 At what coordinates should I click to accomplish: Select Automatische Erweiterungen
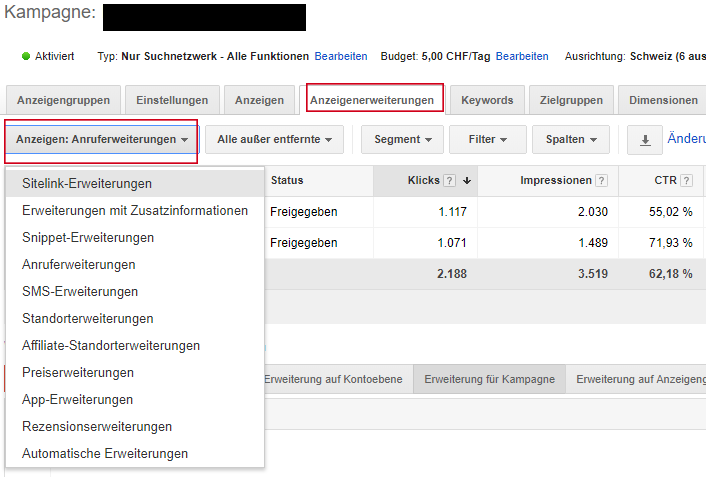[135, 454]
